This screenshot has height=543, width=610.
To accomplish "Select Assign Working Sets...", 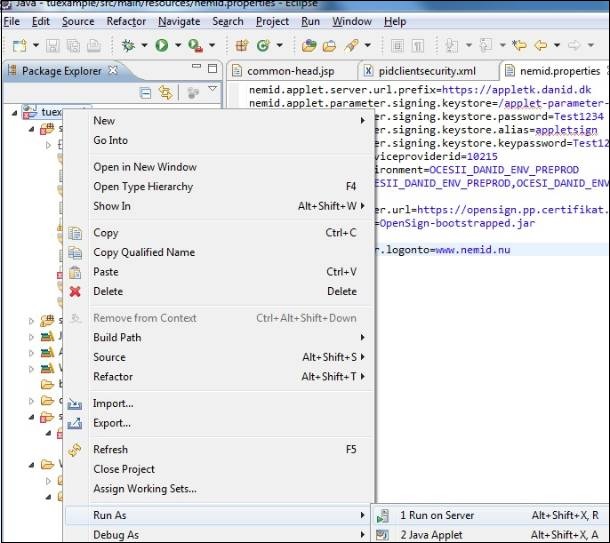I will click(x=219, y=489).
